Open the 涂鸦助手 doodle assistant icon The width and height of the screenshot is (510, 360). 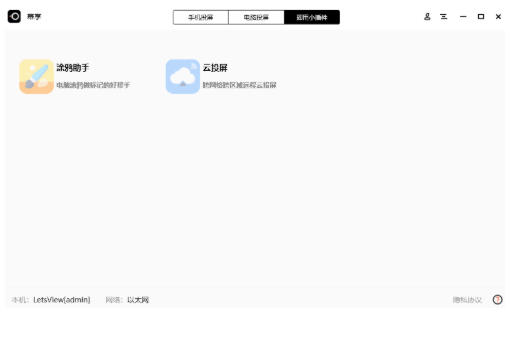[x=36, y=76]
